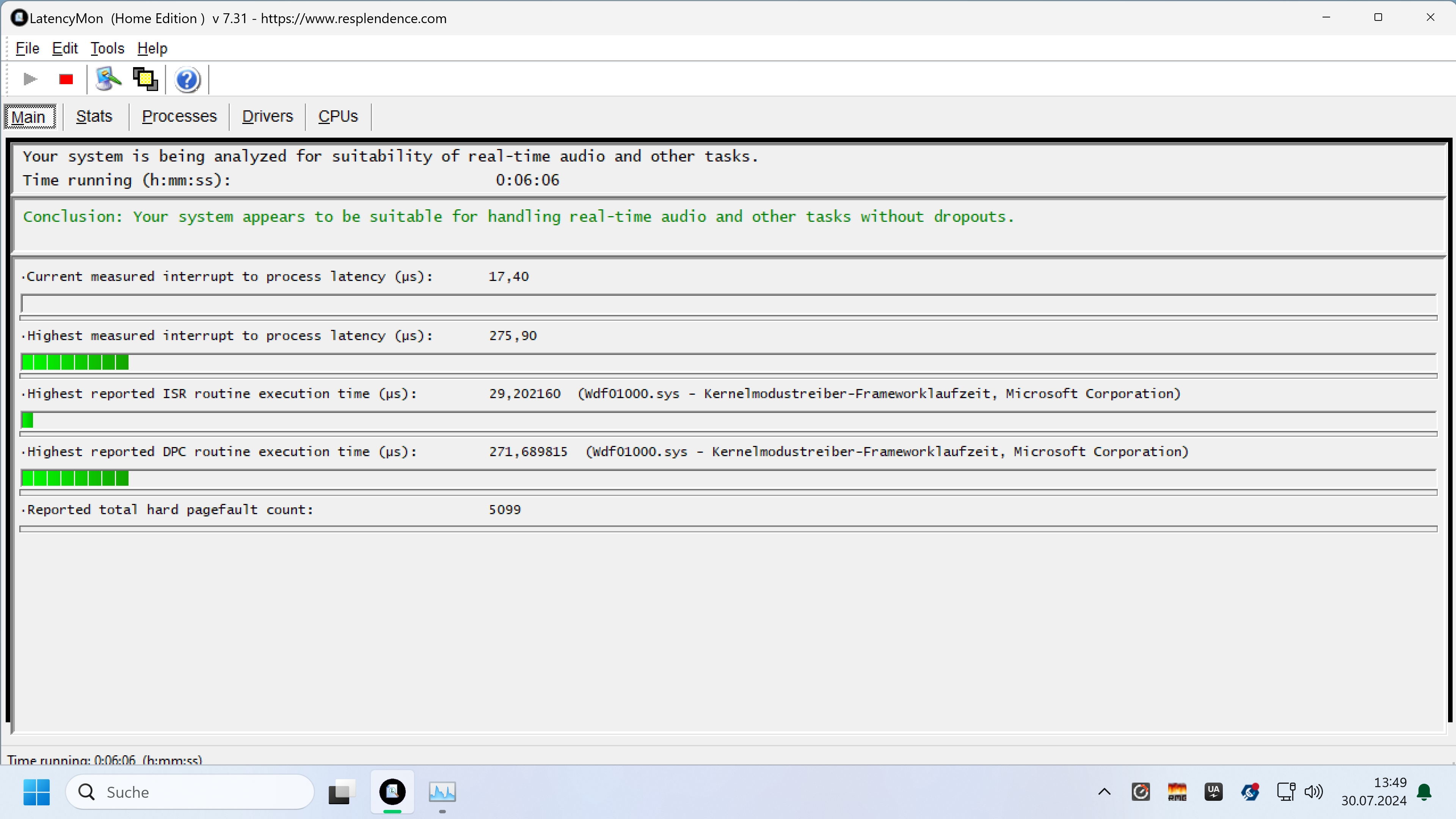The width and height of the screenshot is (1456, 819).
Task: Open help via the blue question mark icon
Action: (x=187, y=80)
